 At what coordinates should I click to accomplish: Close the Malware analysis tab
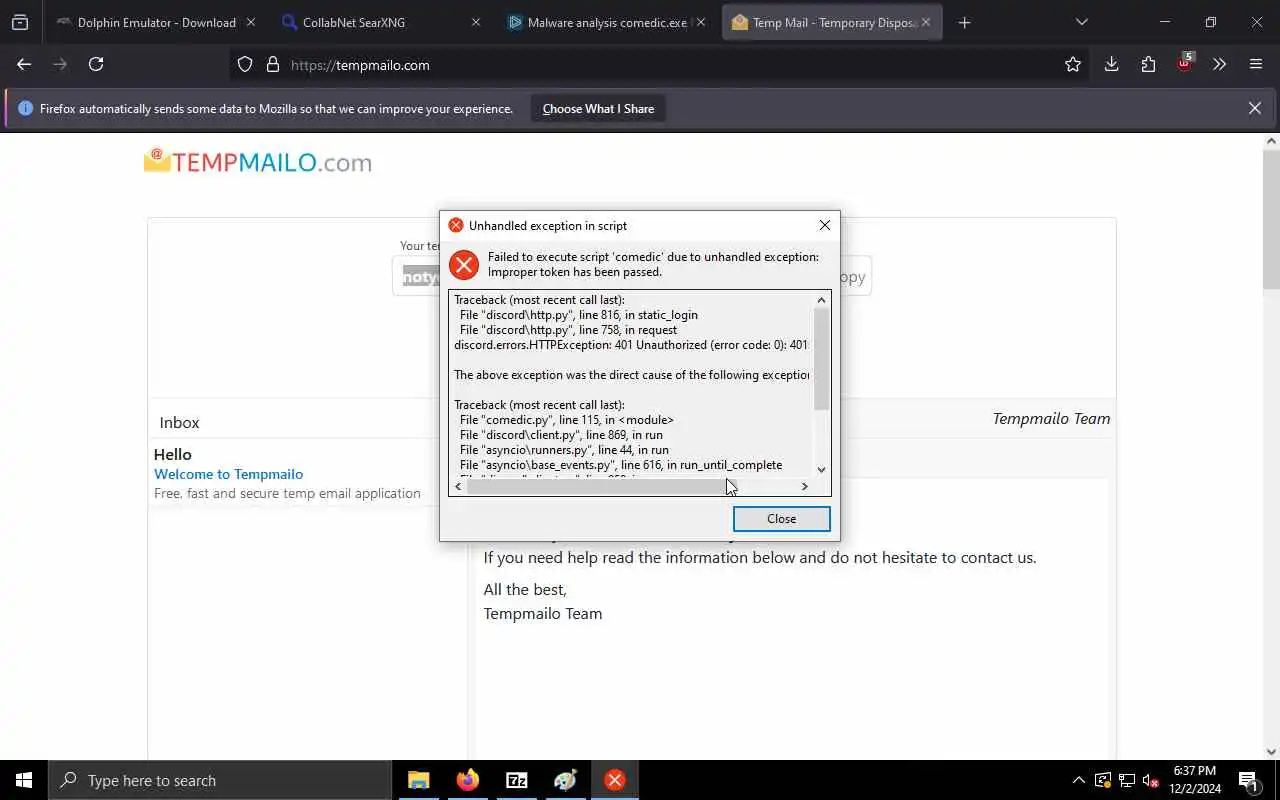coord(701,22)
